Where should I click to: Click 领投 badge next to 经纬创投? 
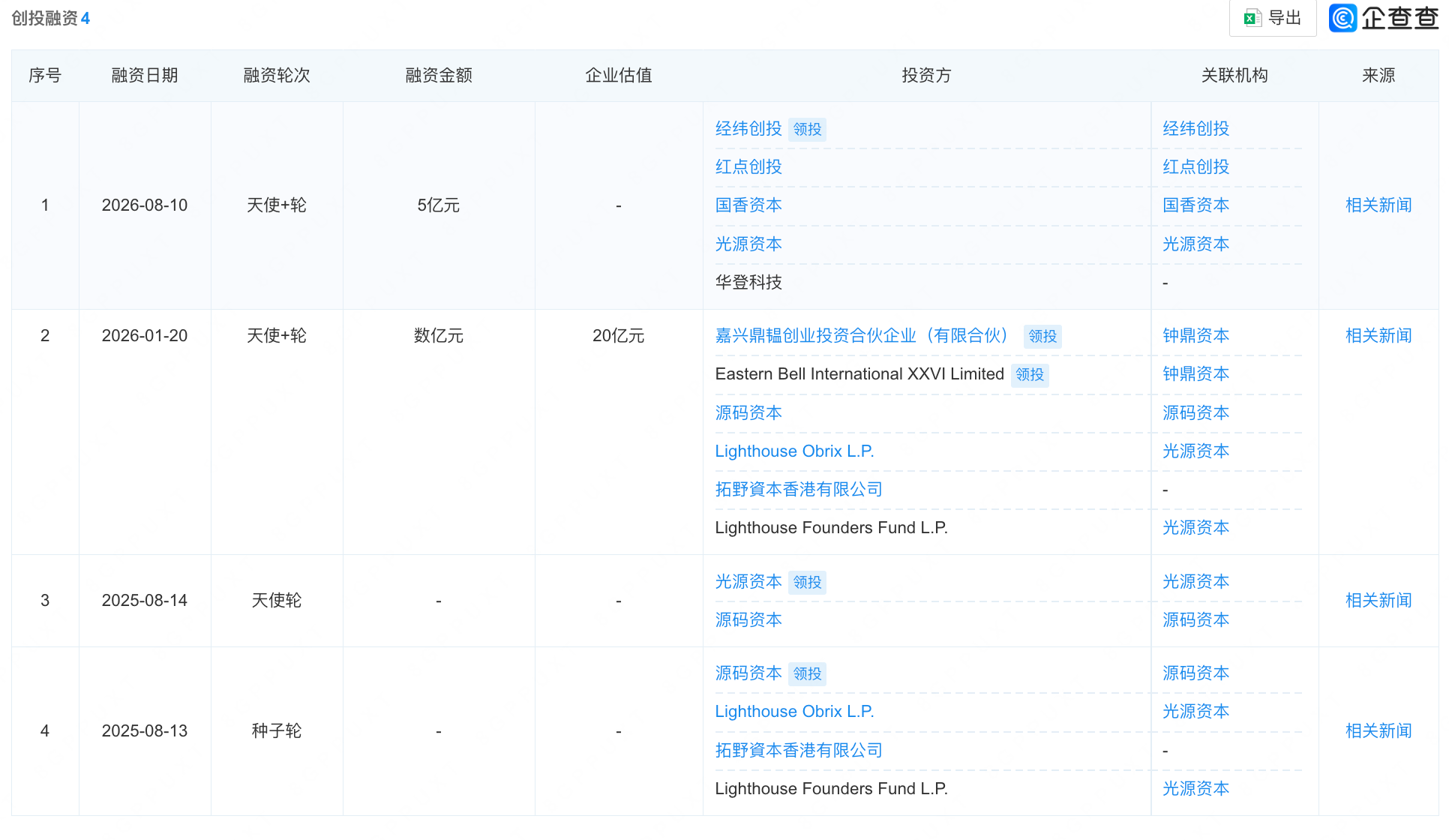(x=808, y=130)
